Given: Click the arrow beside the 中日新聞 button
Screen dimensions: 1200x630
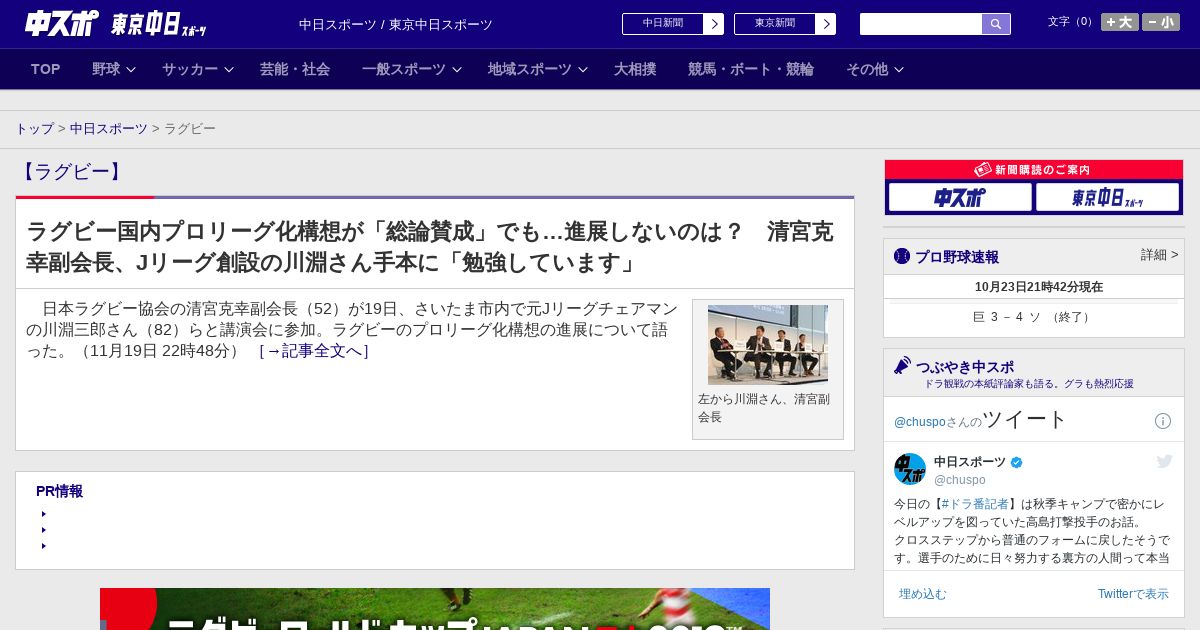Looking at the screenshot, I should (713, 24).
